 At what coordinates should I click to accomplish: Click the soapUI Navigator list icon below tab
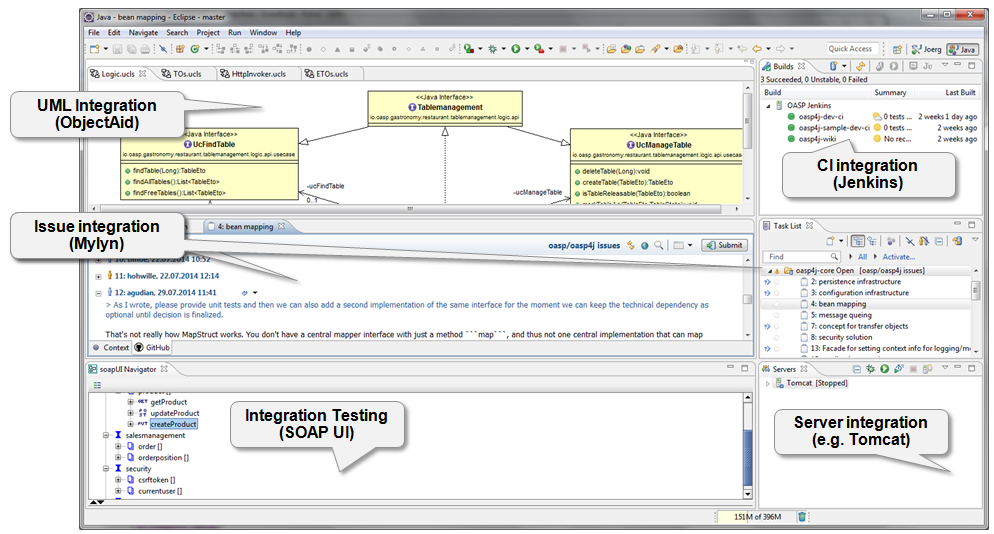[x=97, y=385]
